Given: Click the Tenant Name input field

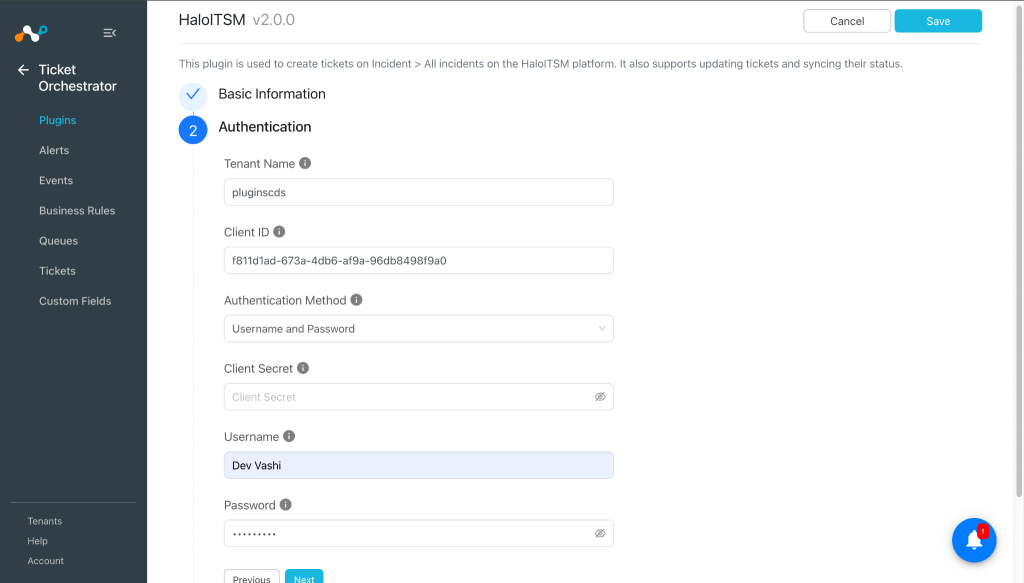Looking at the screenshot, I should (x=419, y=192).
